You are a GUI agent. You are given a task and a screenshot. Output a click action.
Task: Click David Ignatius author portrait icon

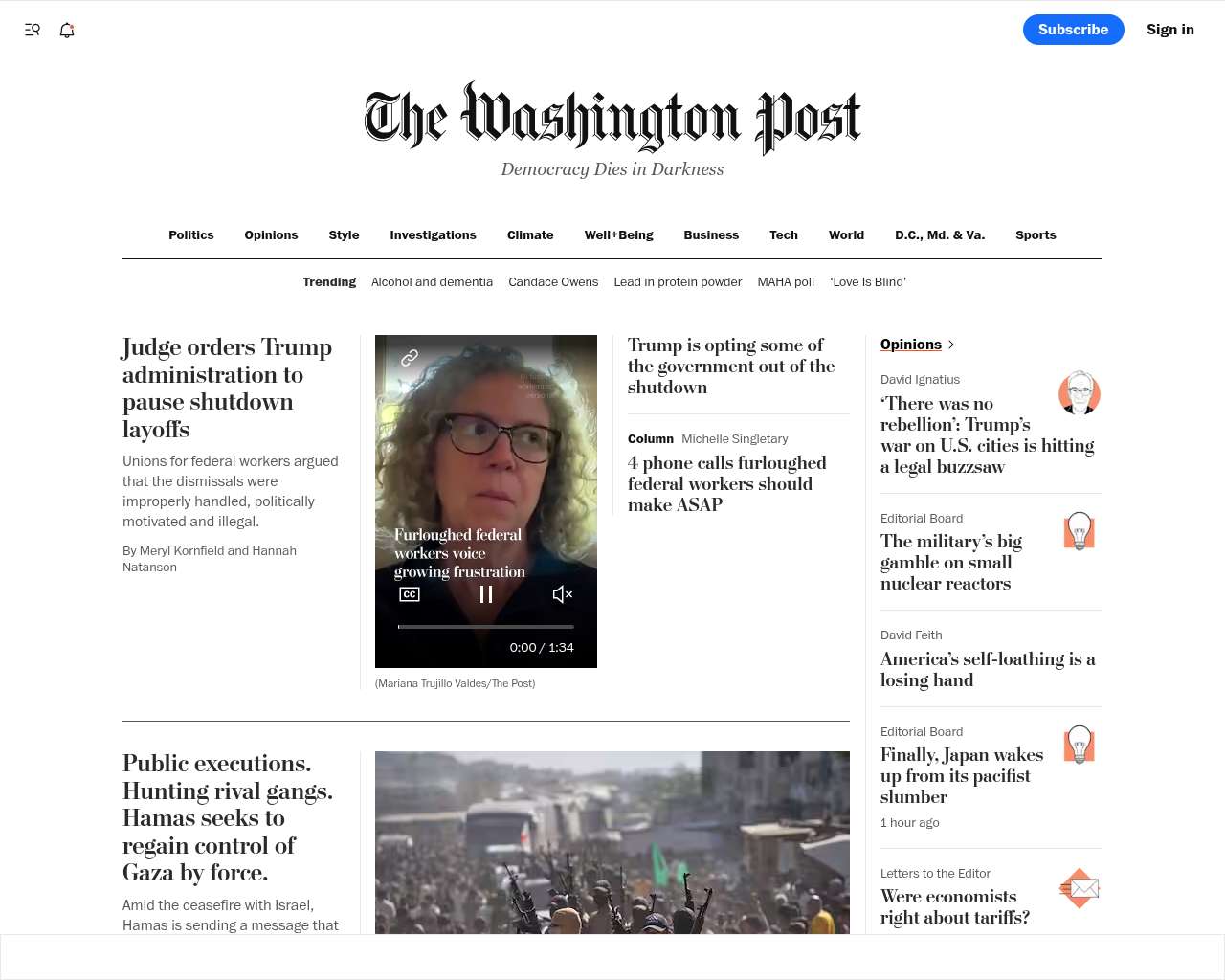pos(1080,392)
